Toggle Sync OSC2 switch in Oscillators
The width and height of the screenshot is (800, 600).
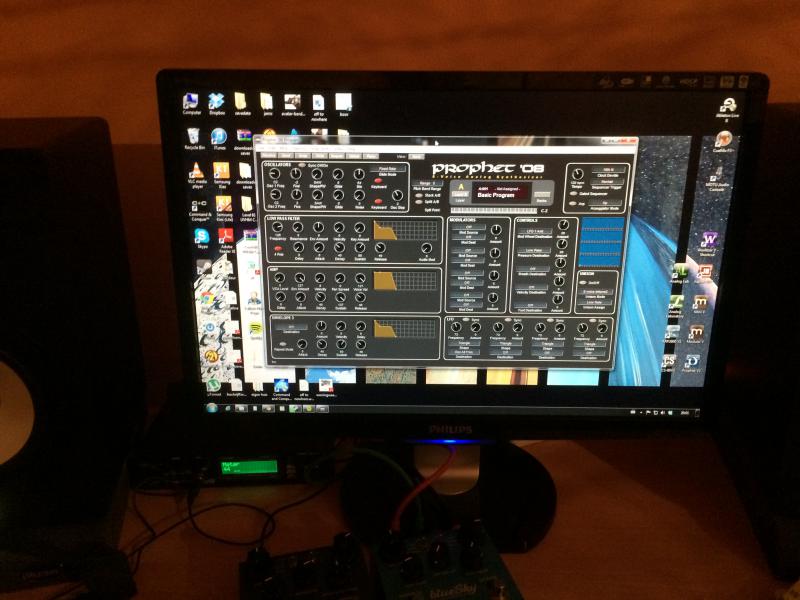click(x=302, y=165)
